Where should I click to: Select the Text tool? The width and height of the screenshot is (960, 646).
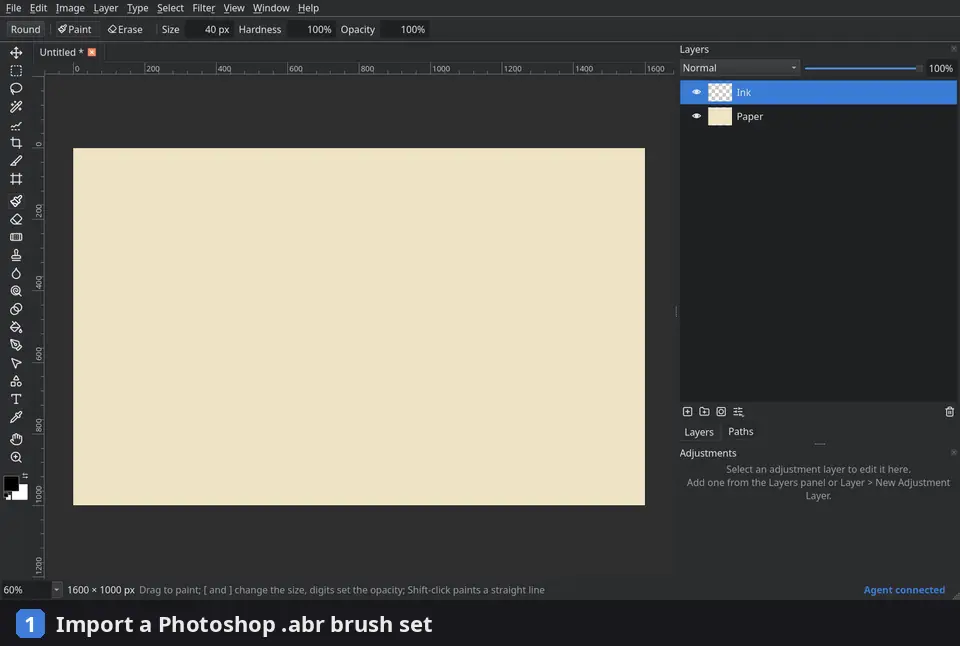(x=16, y=399)
